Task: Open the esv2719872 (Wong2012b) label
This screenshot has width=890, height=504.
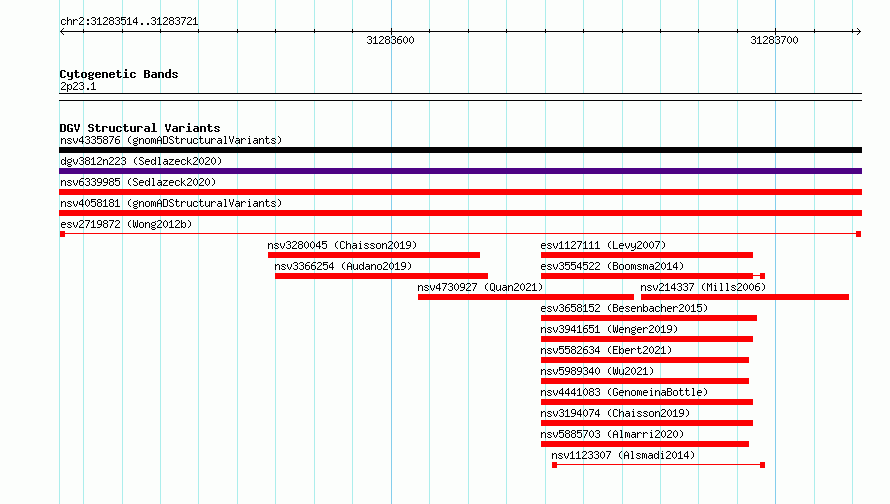Action: coord(126,224)
